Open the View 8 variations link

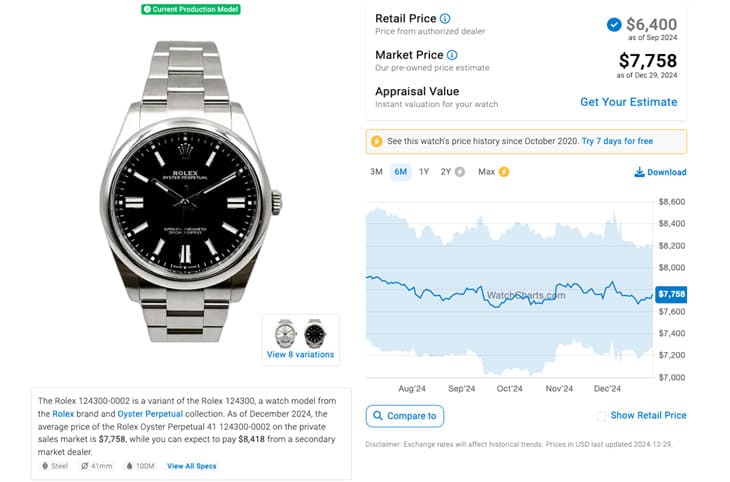pos(300,355)
